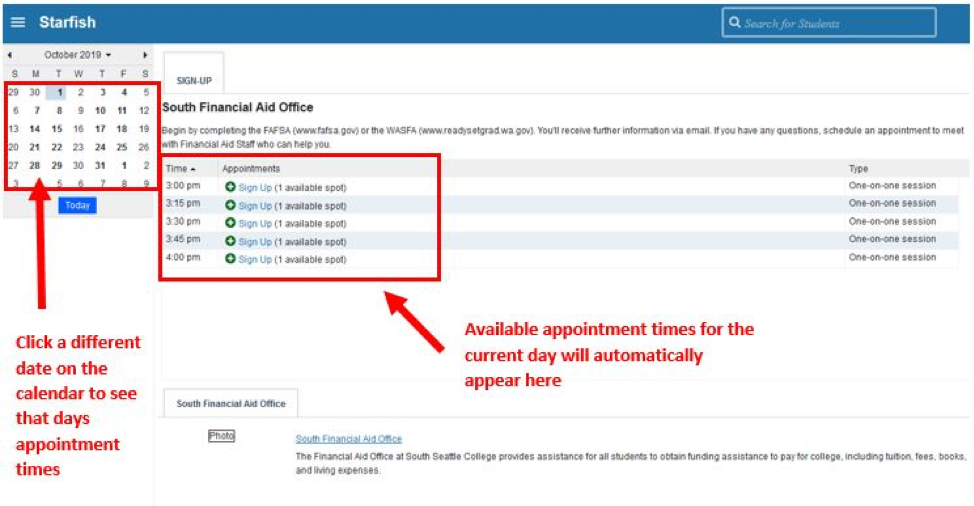Select October 7 on the calendar
Image resolution: width=974 pixels, height=506 pixels.
pos(37,111)
